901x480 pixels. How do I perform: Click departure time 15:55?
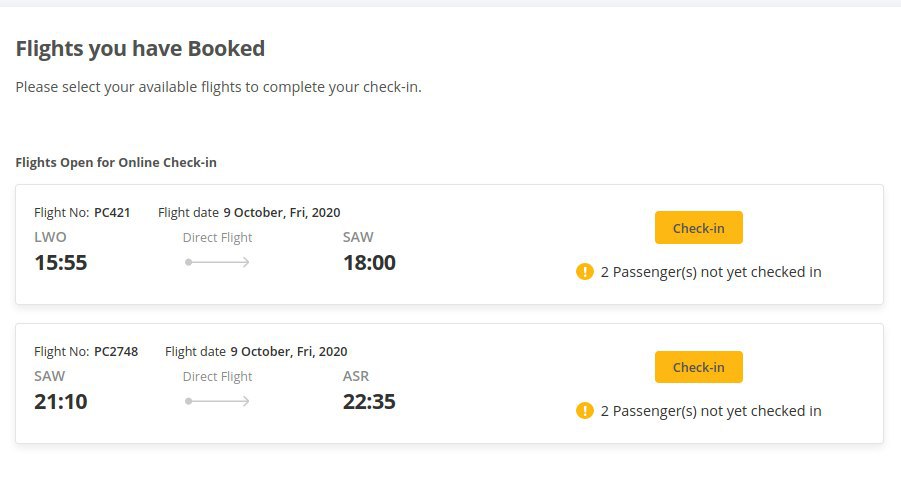click(x=61, y=263)
